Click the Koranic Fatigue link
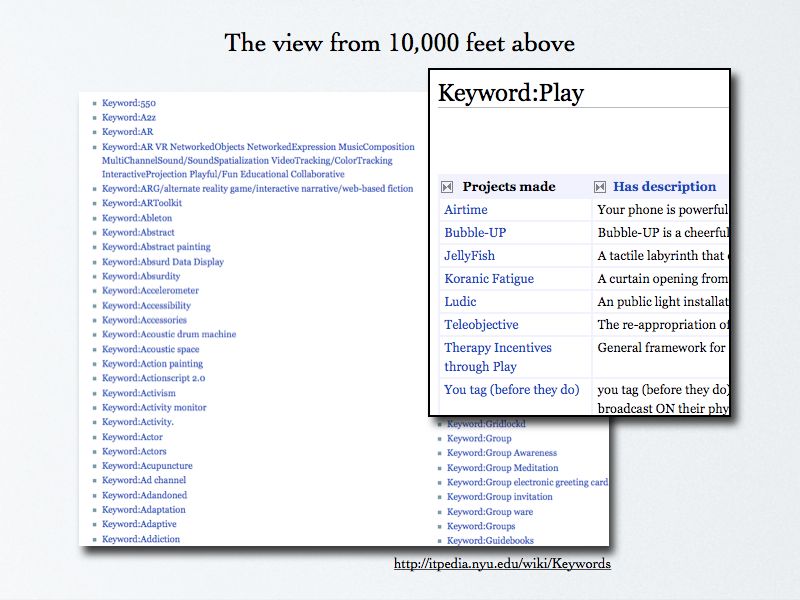 [x=489, y=279]
